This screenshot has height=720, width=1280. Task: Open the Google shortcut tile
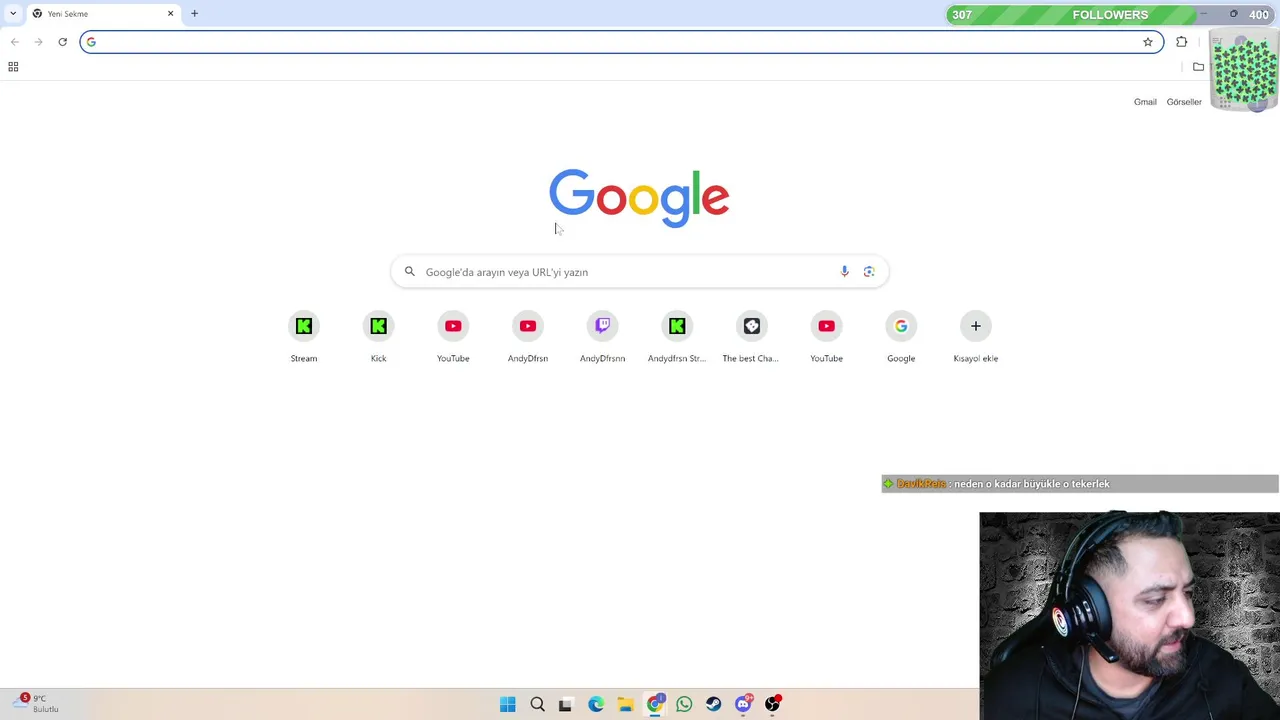(901, 336)
